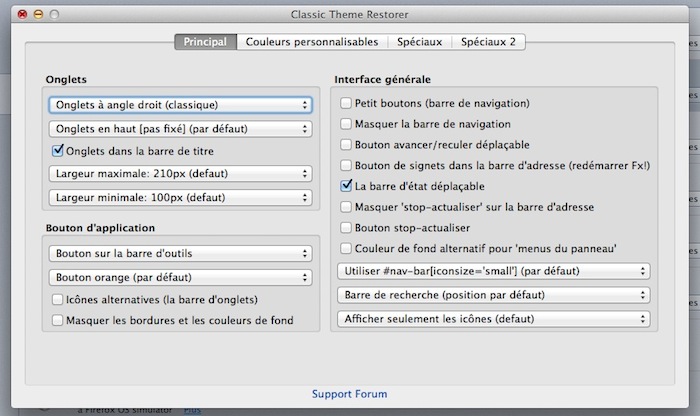Open the Support Forum link

349,394
